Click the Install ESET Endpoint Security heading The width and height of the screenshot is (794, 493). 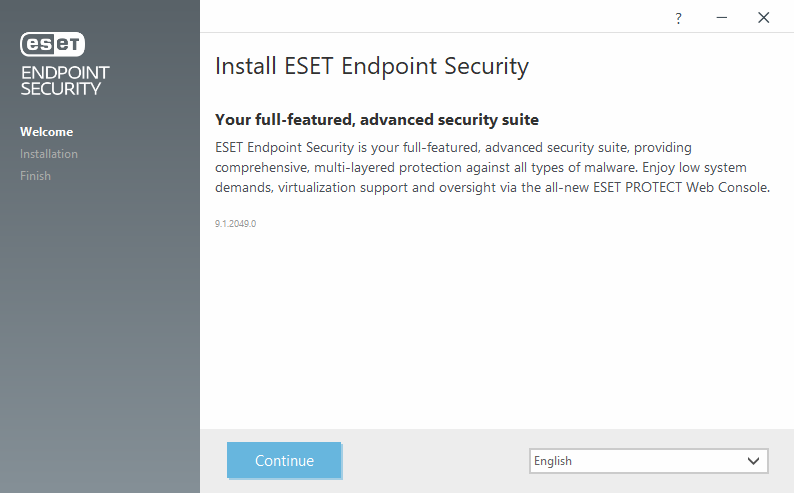click(x=372, y=66)
